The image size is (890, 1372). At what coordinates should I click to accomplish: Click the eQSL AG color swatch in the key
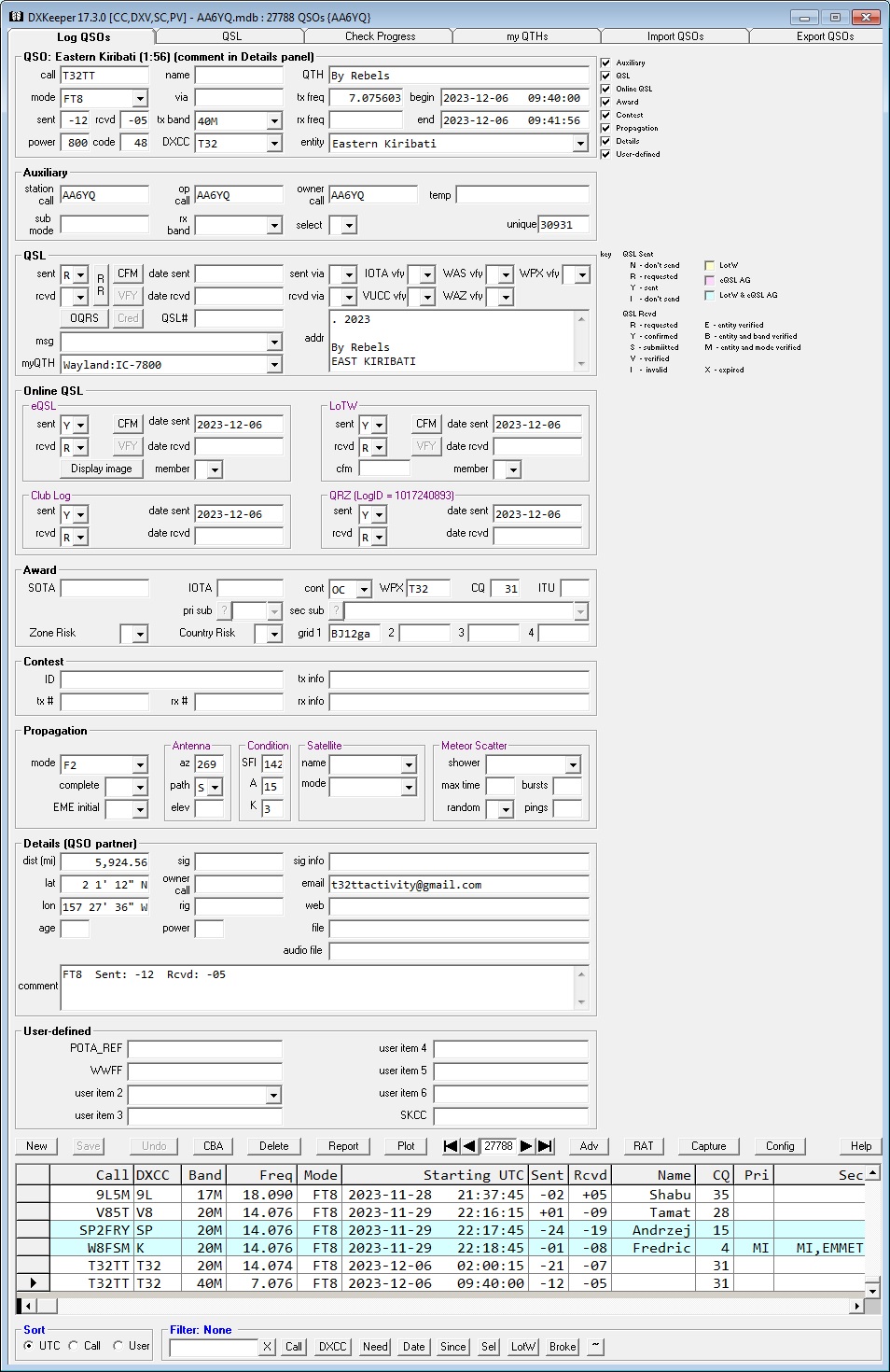[x=709, y=280]
